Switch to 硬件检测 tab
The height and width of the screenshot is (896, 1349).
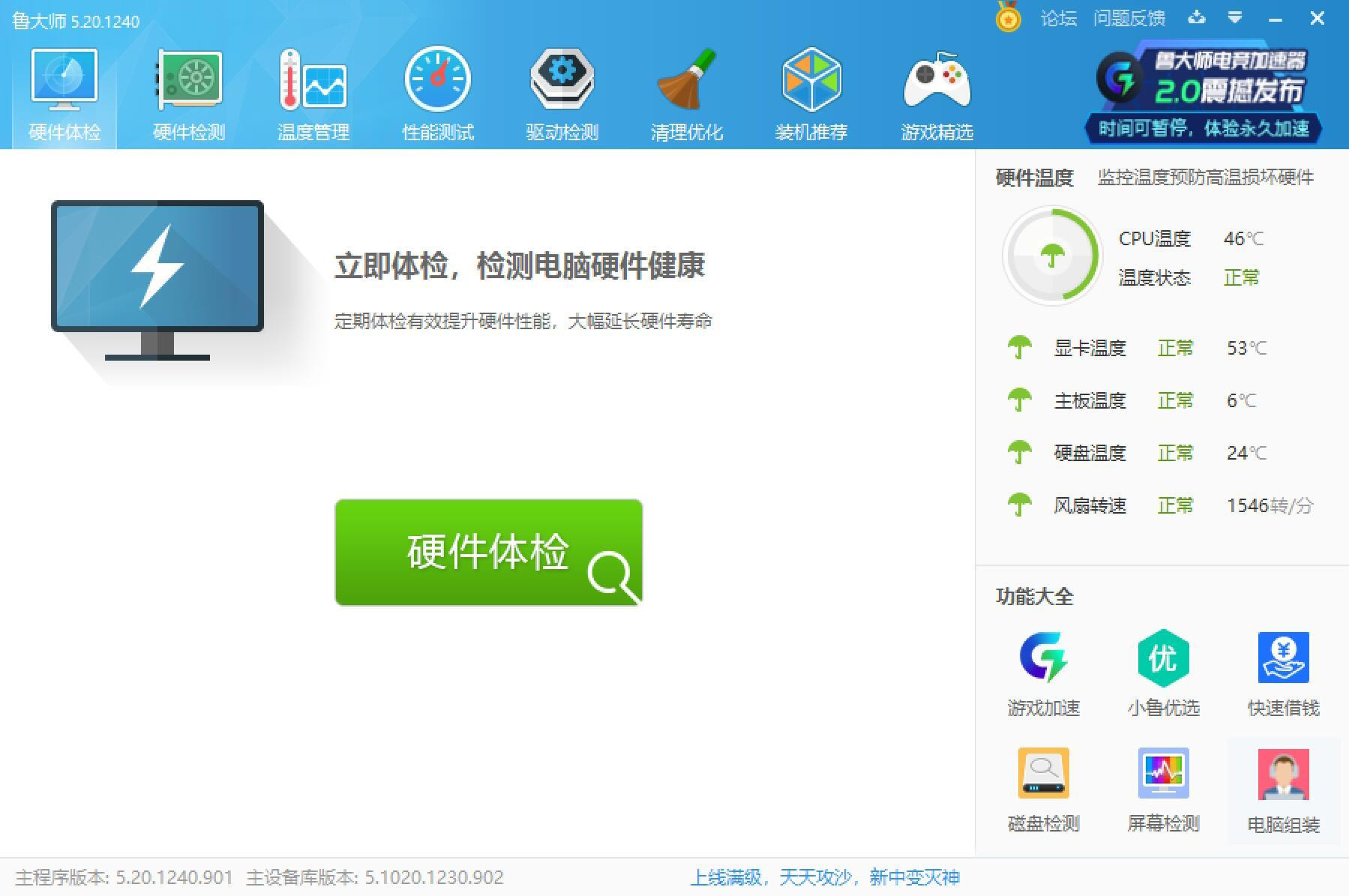189,96
